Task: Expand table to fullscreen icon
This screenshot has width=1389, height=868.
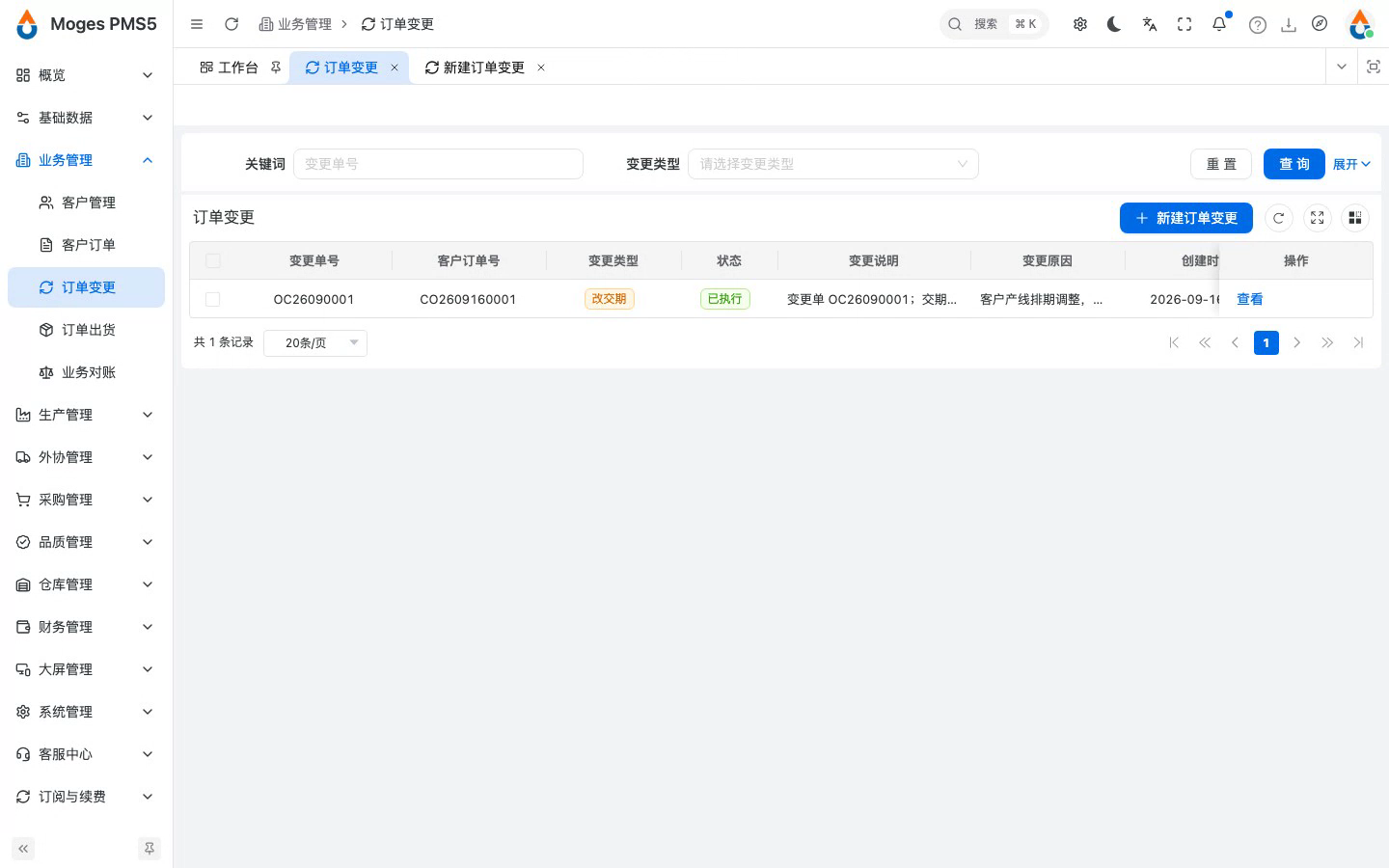Action: 1318,218
